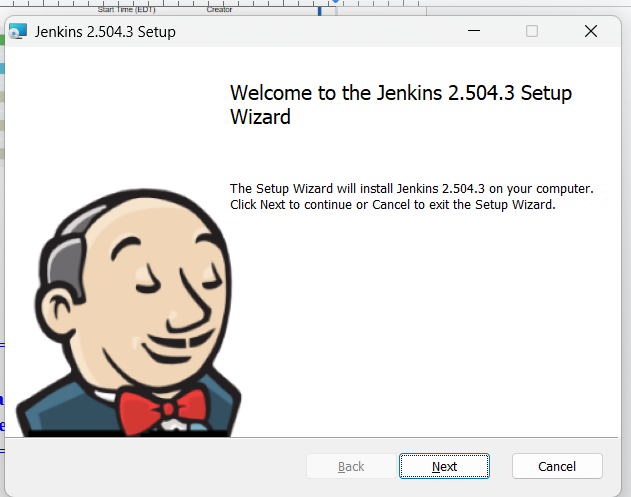Click the 'Click Next to continue' instruction line
Image resolution: width=631 pixels, height=497 pixels.
coord(392,205)
